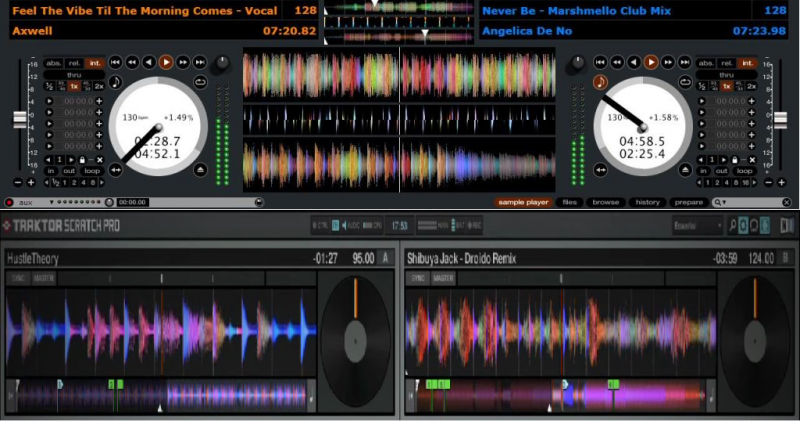800x422 pixels.
Task: Select abs. mode on the right deck
Action: click(706, 63)
